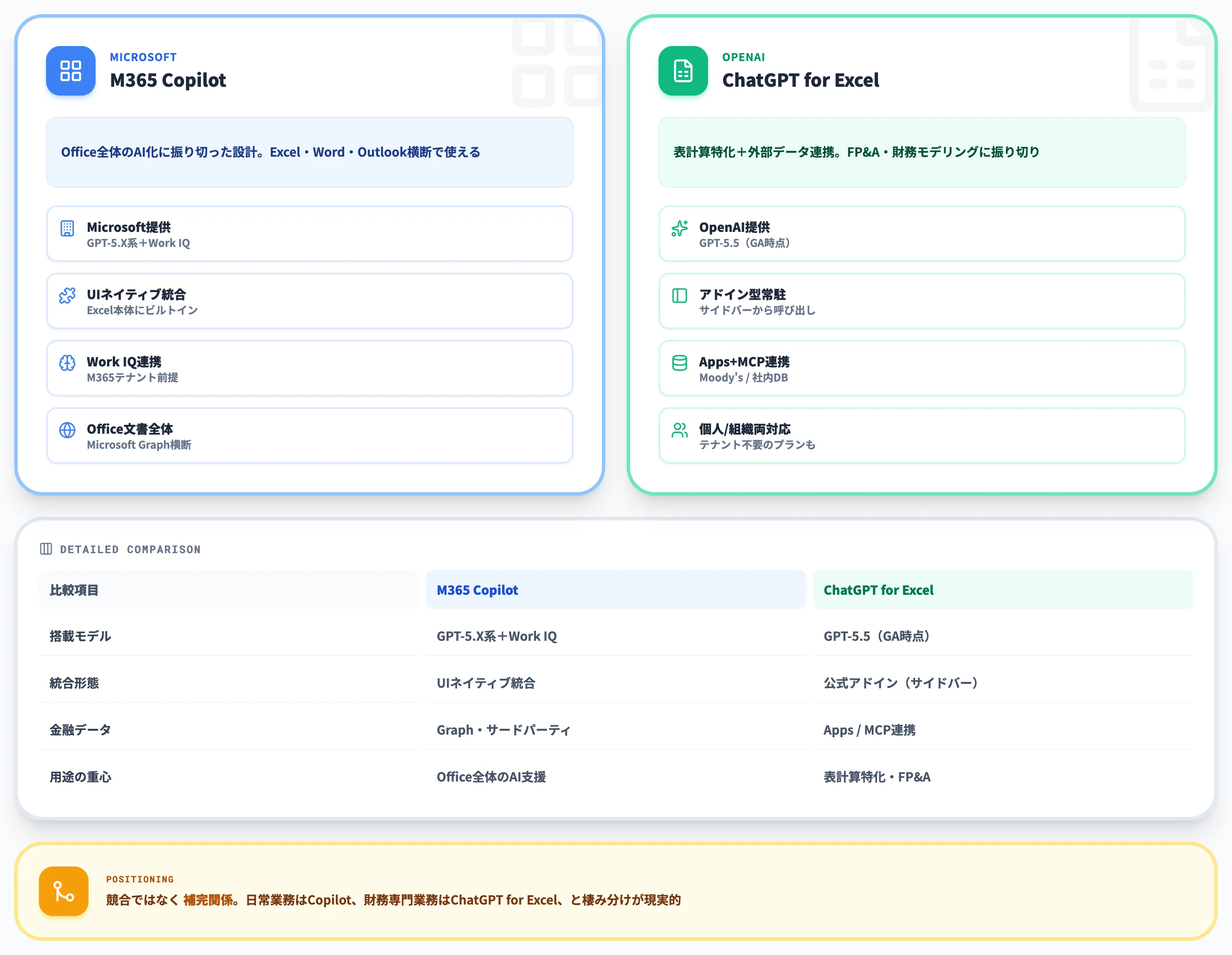Viewport: 1232px width, 955px height.
Task: Click the database icon beside Apps+MCP連携
Action: click(x=680, y=363)
